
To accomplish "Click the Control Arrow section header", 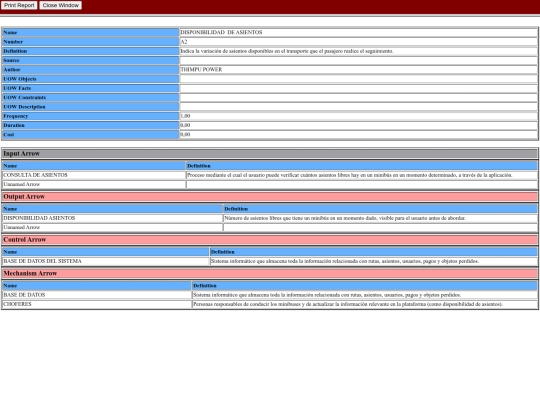I will 270,240.
